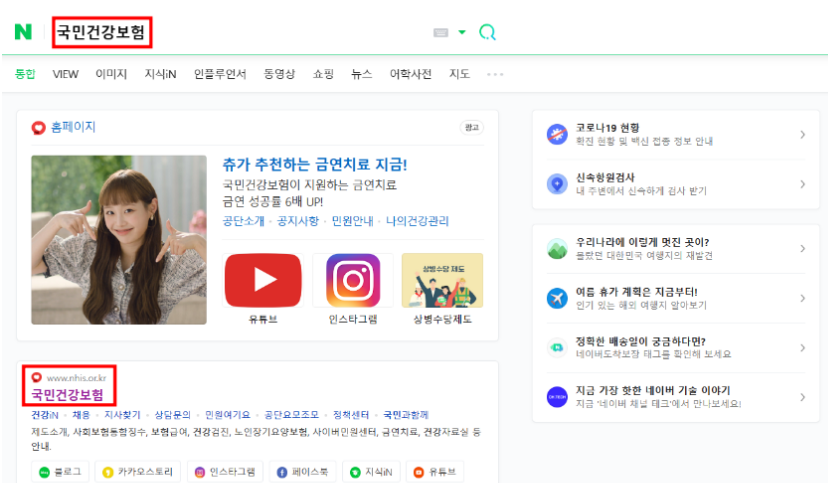This screenshot has height=483, width=828.
Task: Open the 상담문의 sublink
Action: pyautogui.click(x=172, y=415)
